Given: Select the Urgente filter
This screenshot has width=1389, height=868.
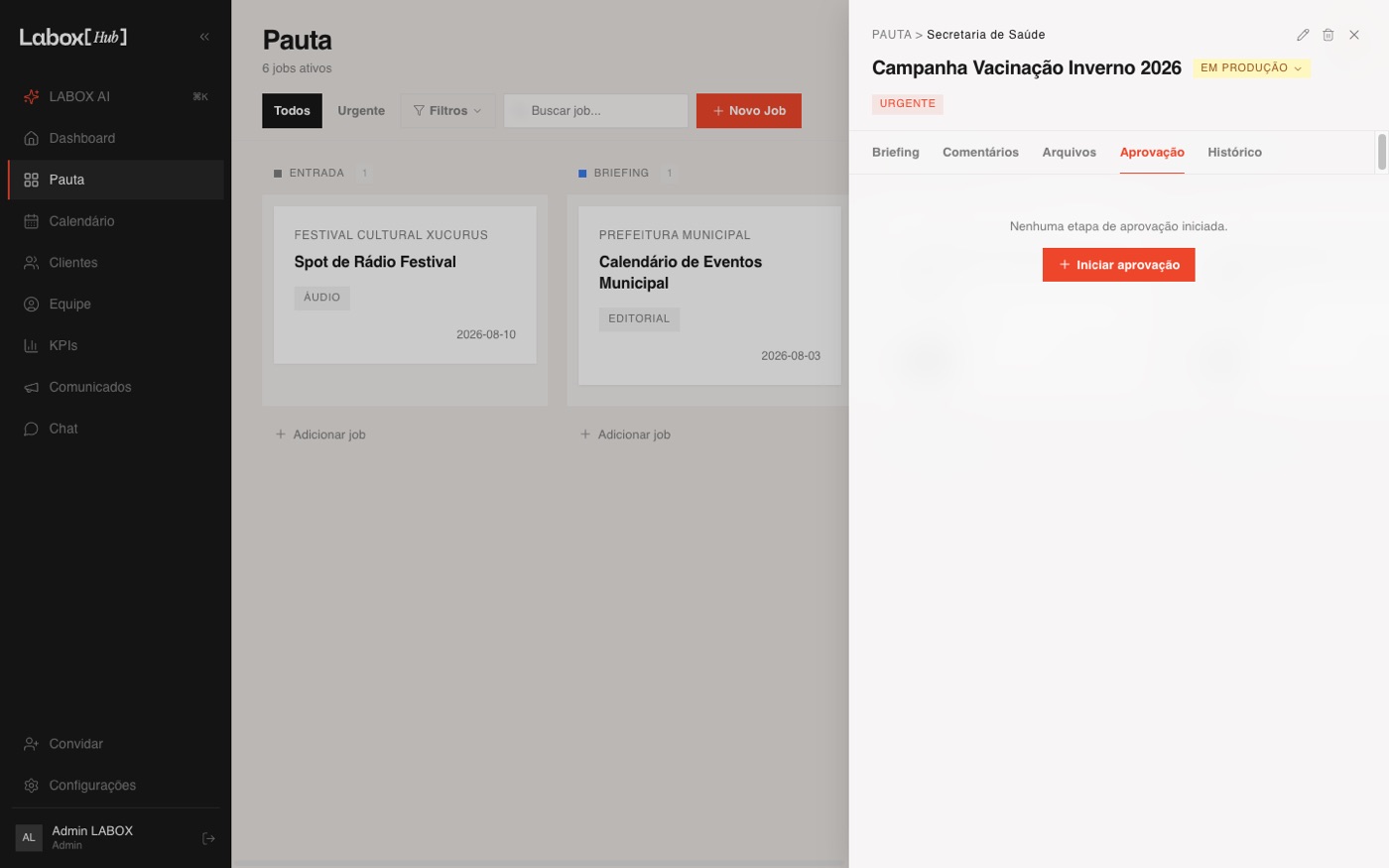Looking at the screenshot, I should [361, 111].
